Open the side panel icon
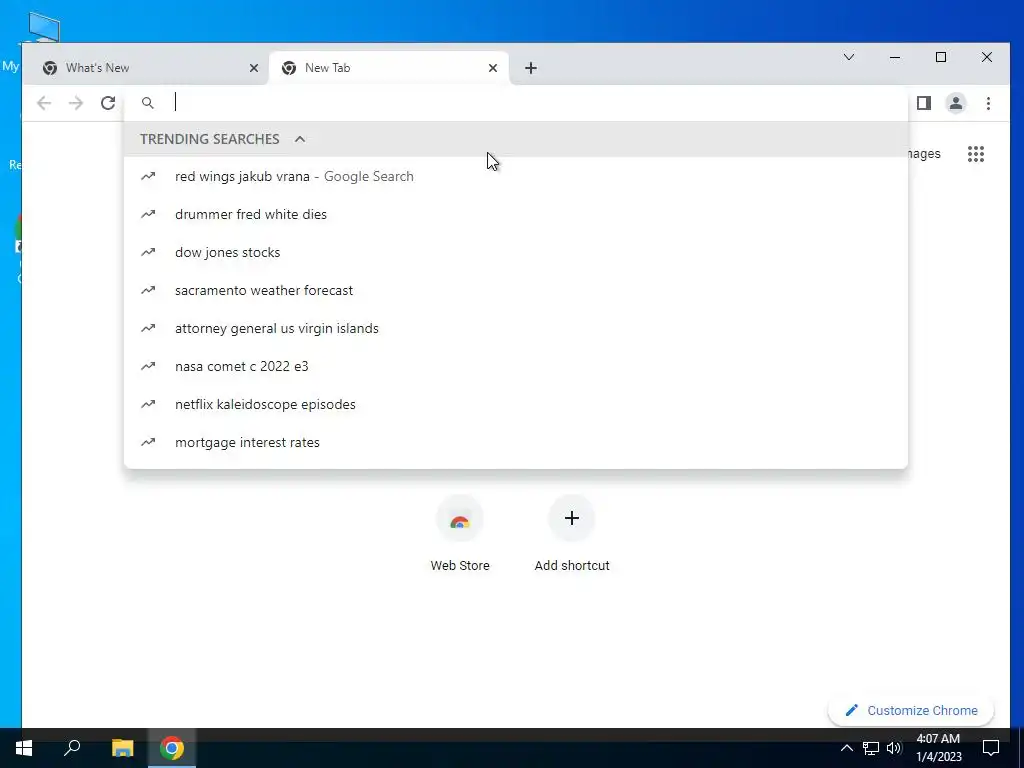Screen dimensions: 1024x768 tap(923, 103)
